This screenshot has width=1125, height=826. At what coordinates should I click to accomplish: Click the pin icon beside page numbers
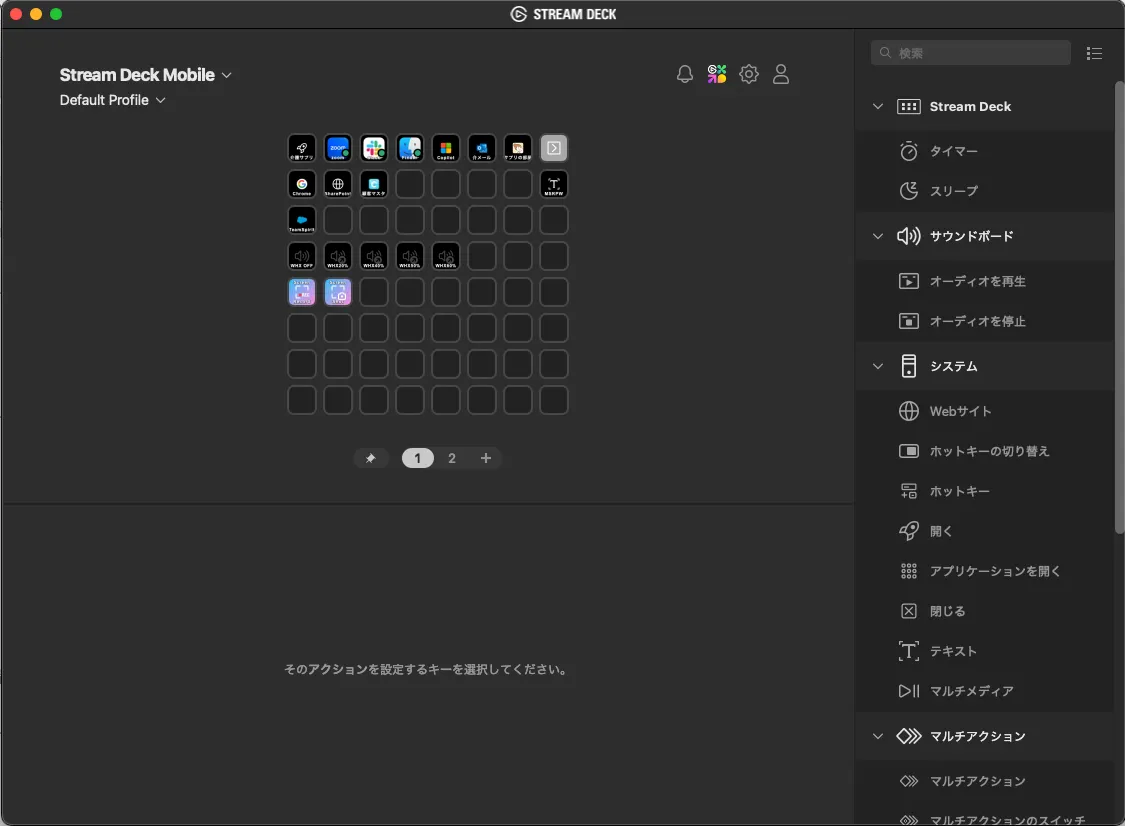(371, 458)
